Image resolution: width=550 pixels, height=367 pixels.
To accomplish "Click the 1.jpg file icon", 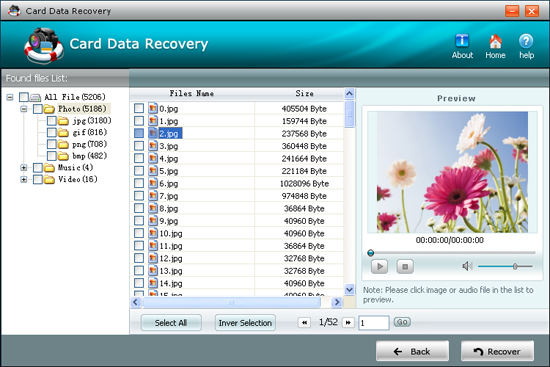I will [153, 121].
